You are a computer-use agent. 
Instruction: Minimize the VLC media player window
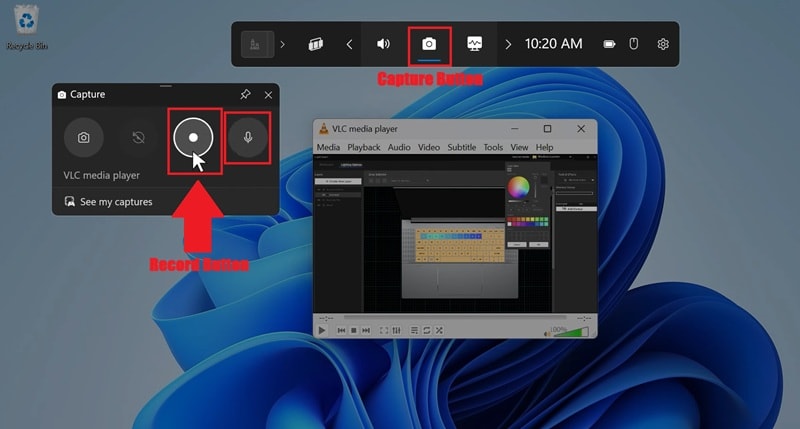coord(515,129)
